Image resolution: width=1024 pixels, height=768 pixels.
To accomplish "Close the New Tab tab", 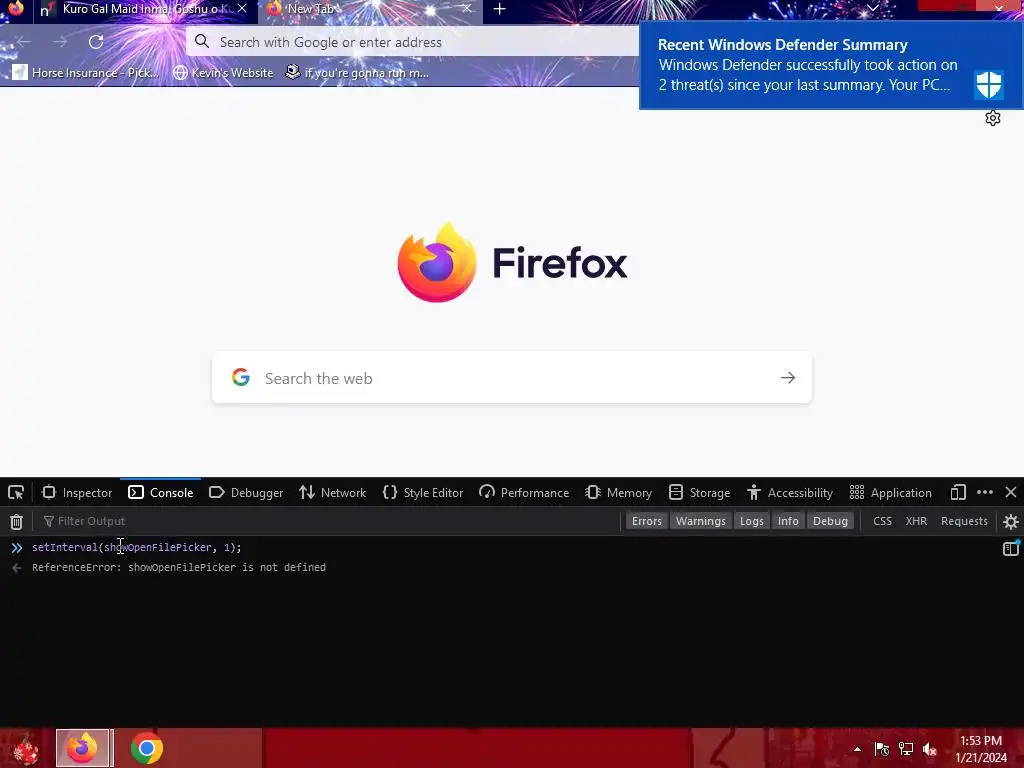I will point(467,9).
